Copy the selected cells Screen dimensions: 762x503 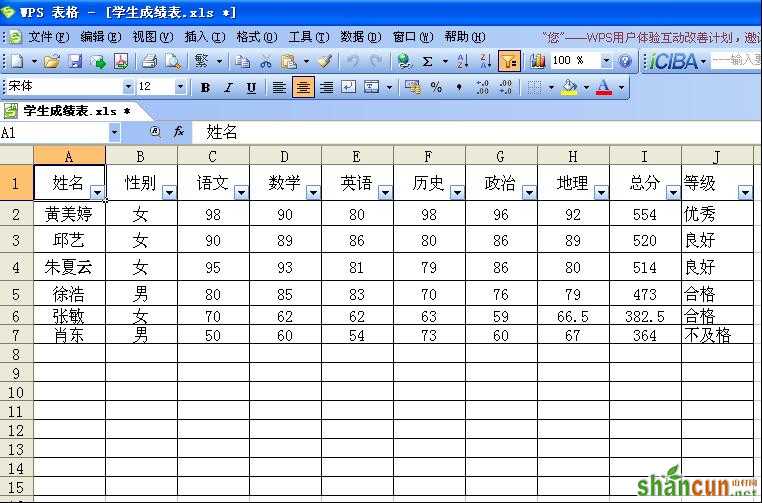tap(242, 61)
